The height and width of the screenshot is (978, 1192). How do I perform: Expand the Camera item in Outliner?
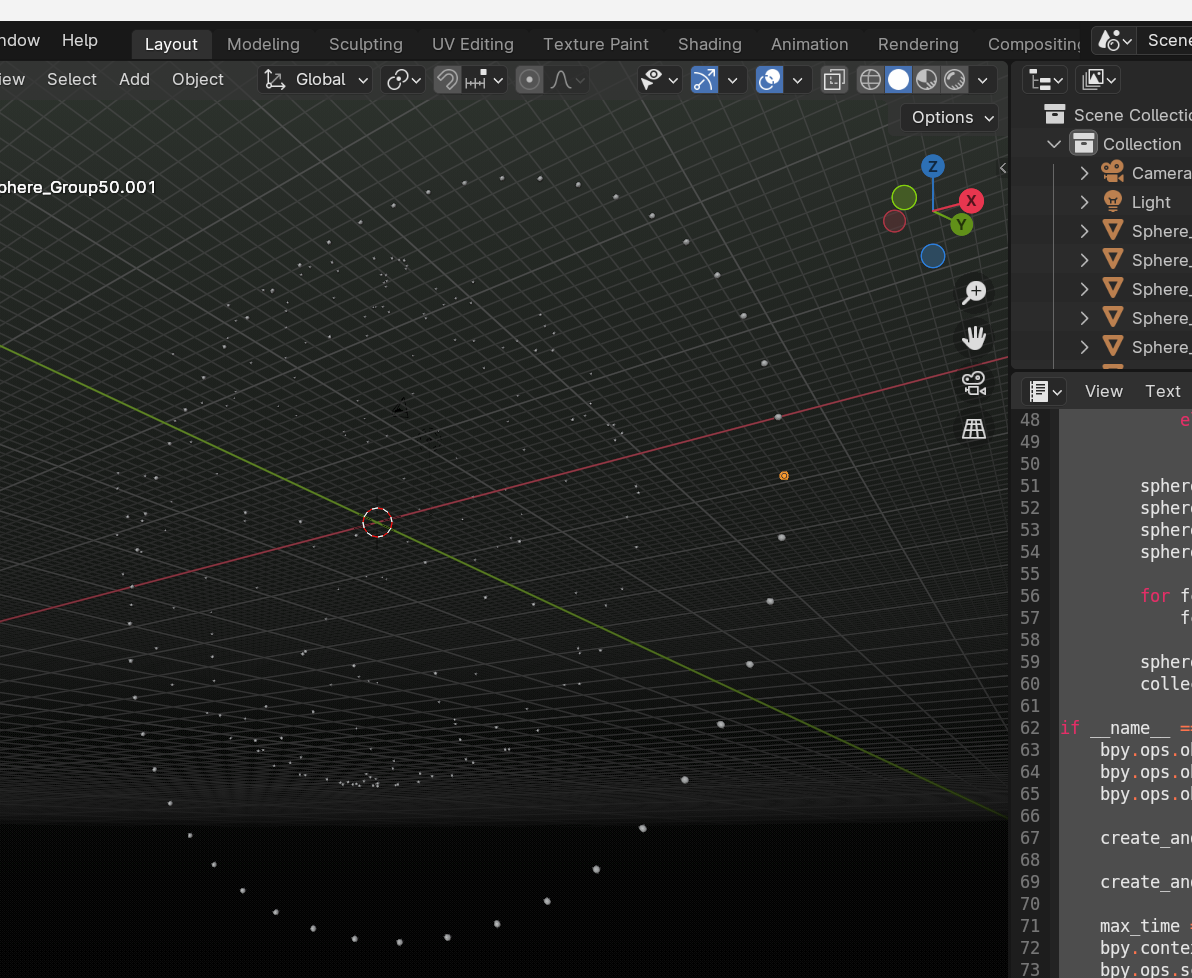click(1085, 173)
